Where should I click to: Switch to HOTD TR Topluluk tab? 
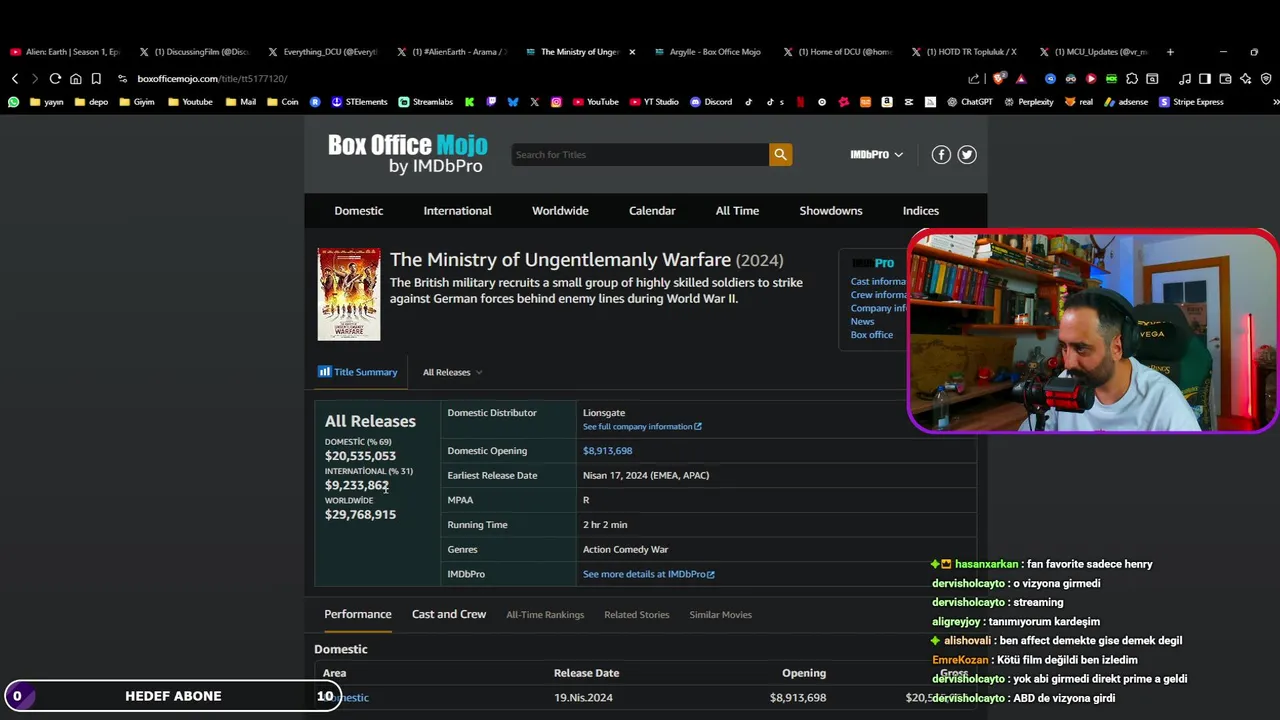(x=963, y=52)
